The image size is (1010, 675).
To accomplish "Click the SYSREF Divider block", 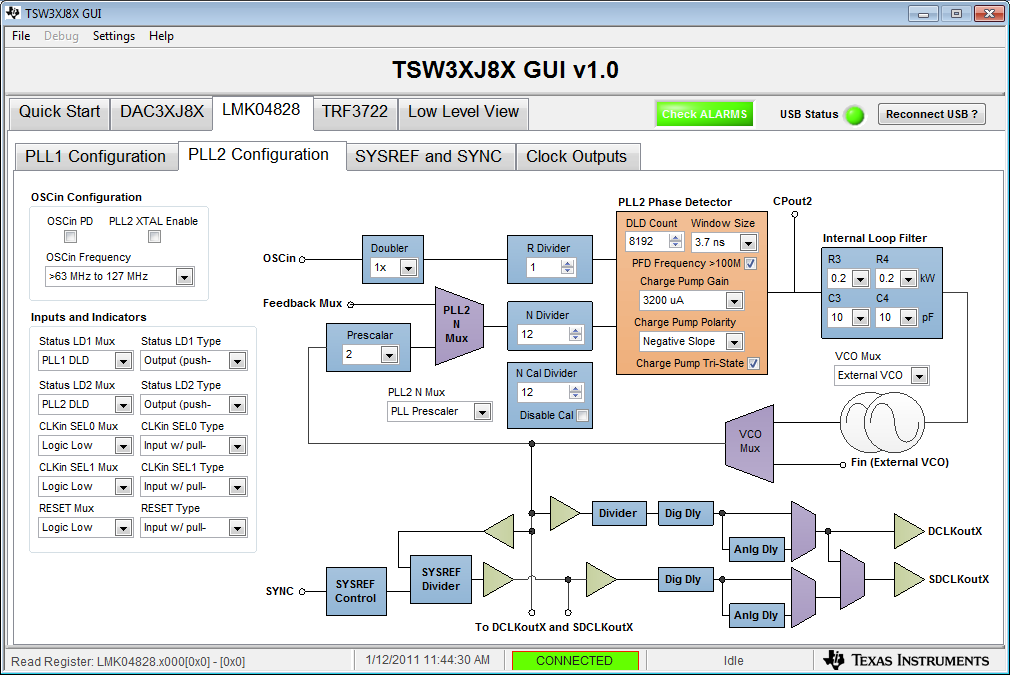I will 441,579.
